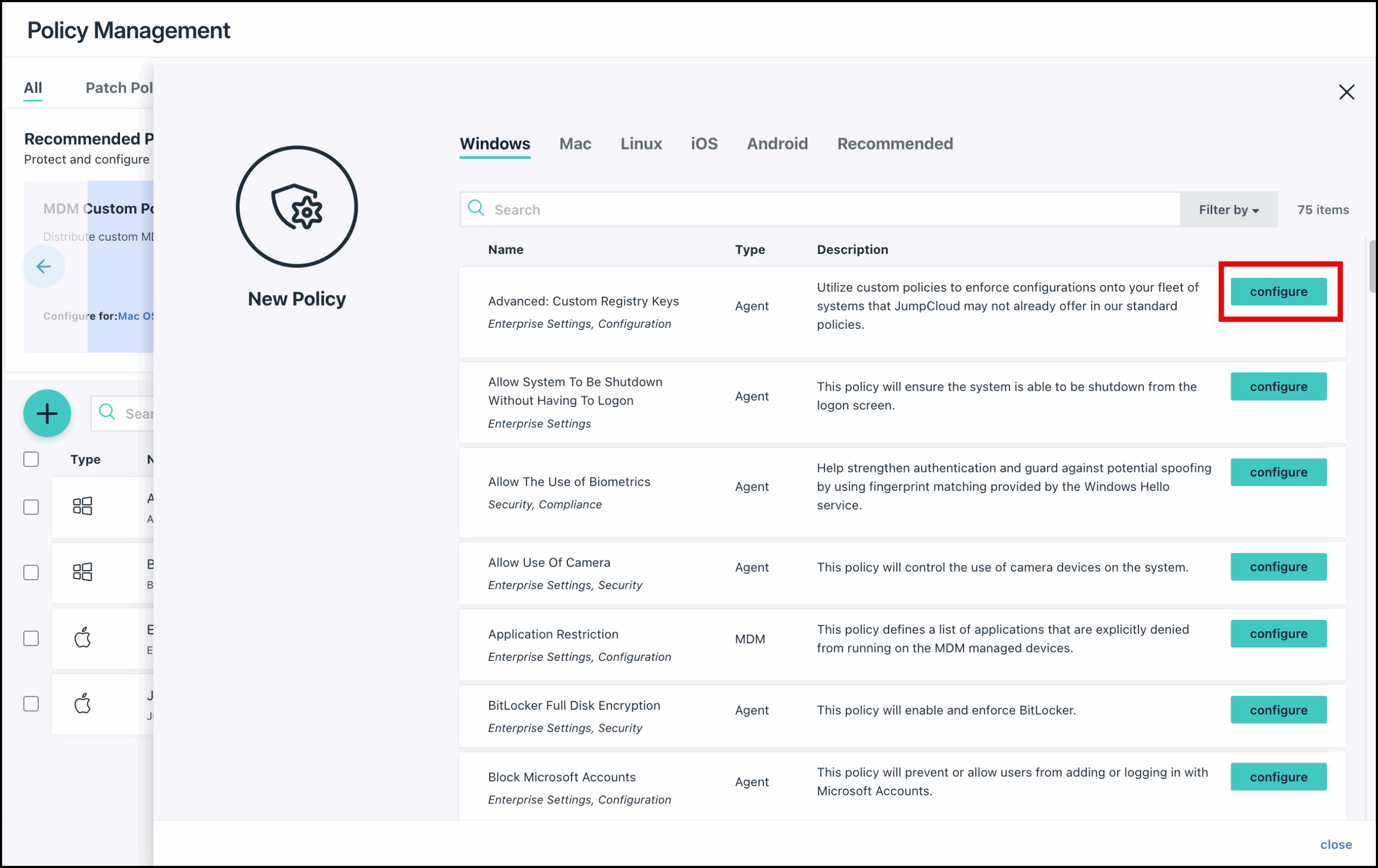Click the Windows icon on the first policy row
This screenshot has width=1378, height=868.
click(83, 506)
